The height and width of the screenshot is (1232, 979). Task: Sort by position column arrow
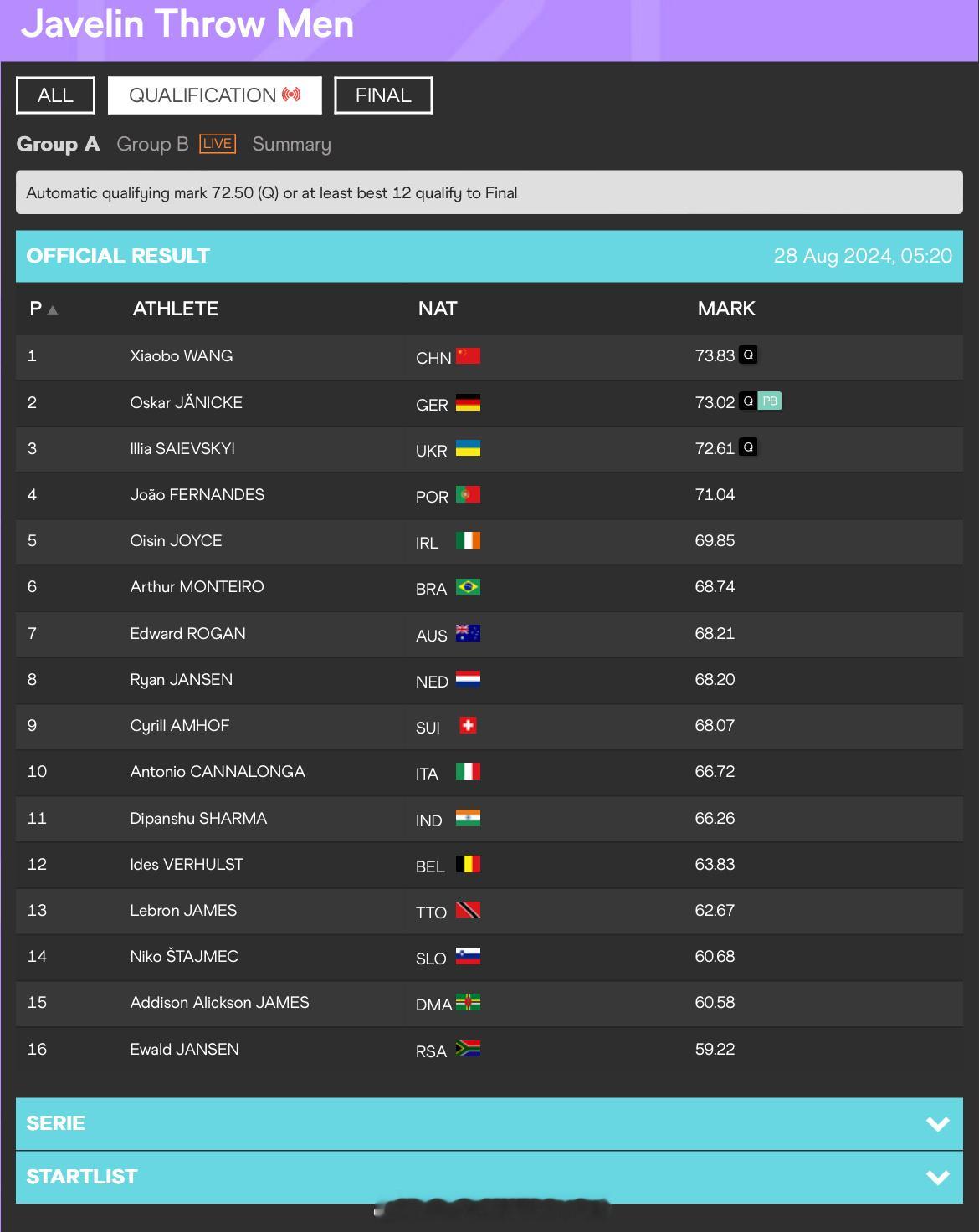coord(53,310)
